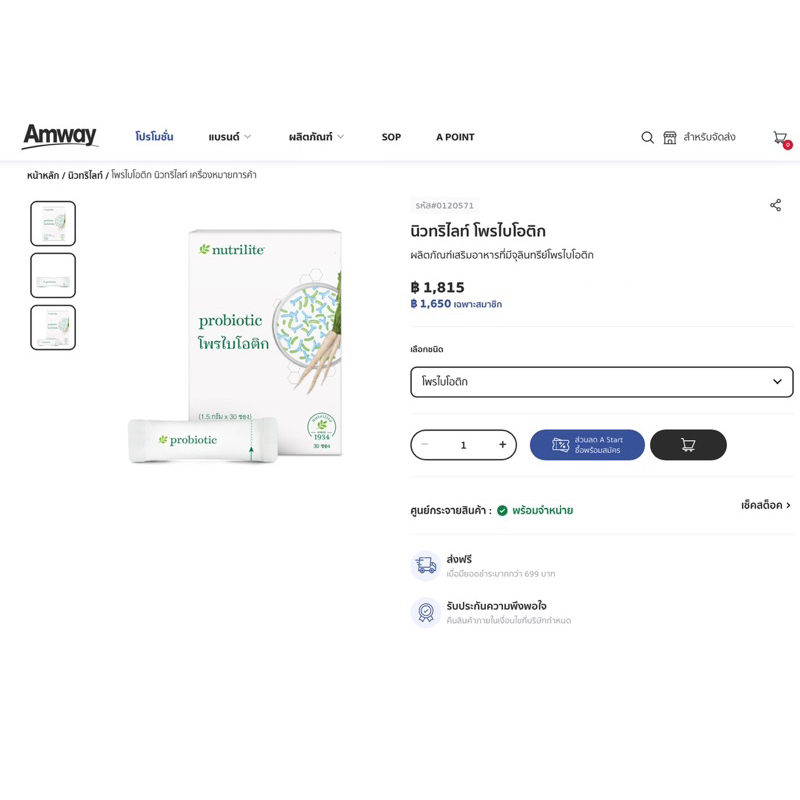Click the ส่งฟรี heading
This screenshot has width=800, height=800.
[x=459, y=559]
